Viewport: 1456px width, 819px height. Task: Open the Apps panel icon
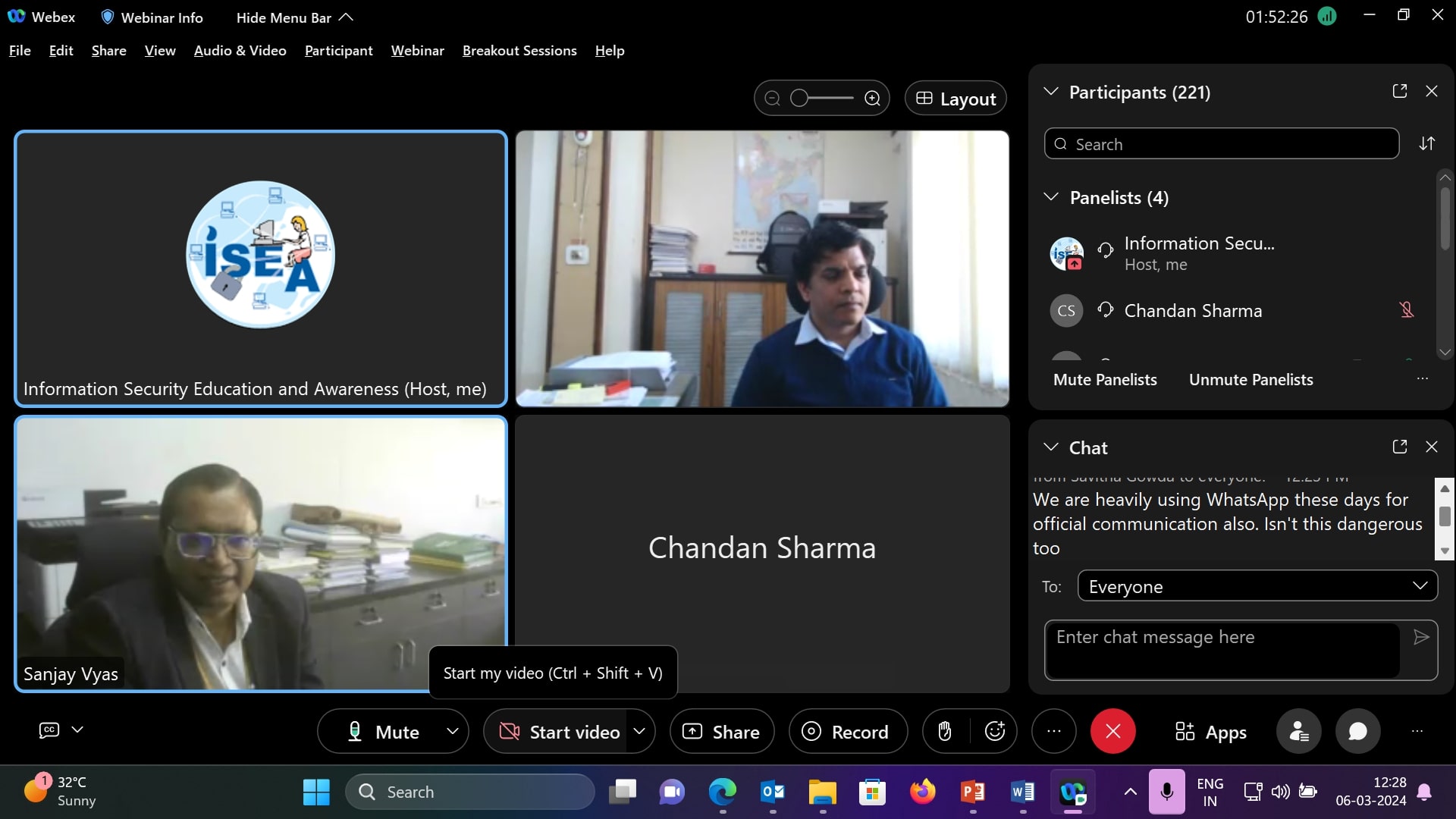(x=1210, y=732)
